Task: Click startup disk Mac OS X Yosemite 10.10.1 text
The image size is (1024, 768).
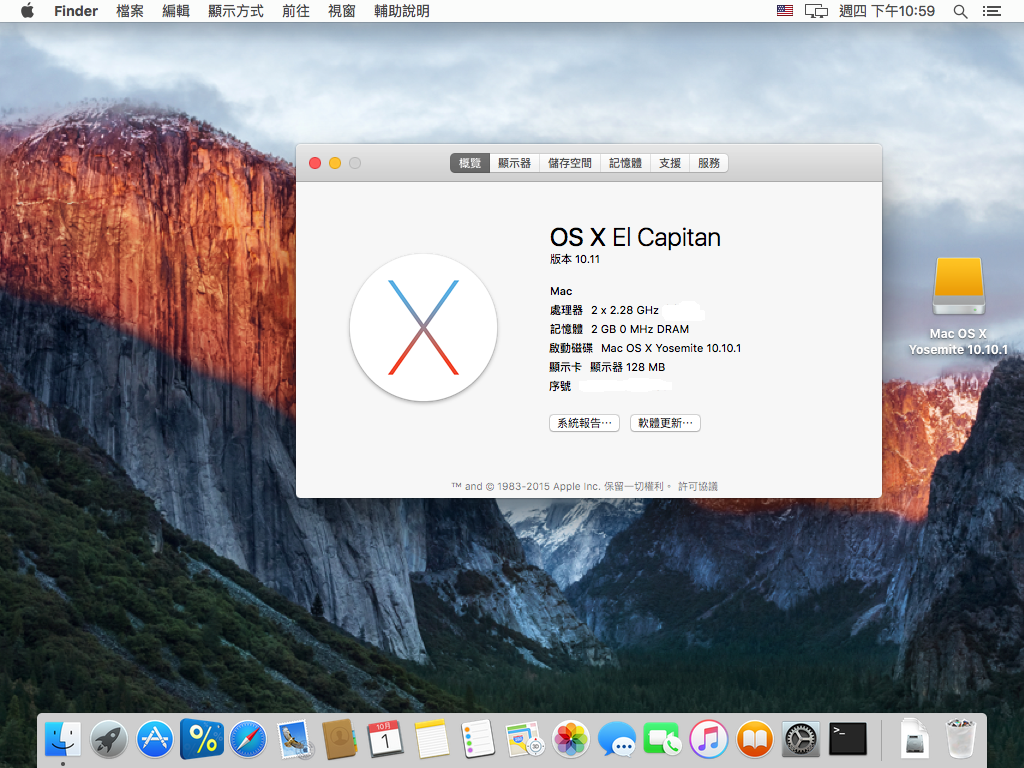Action: pyautogui.click(x=671, y=348)
